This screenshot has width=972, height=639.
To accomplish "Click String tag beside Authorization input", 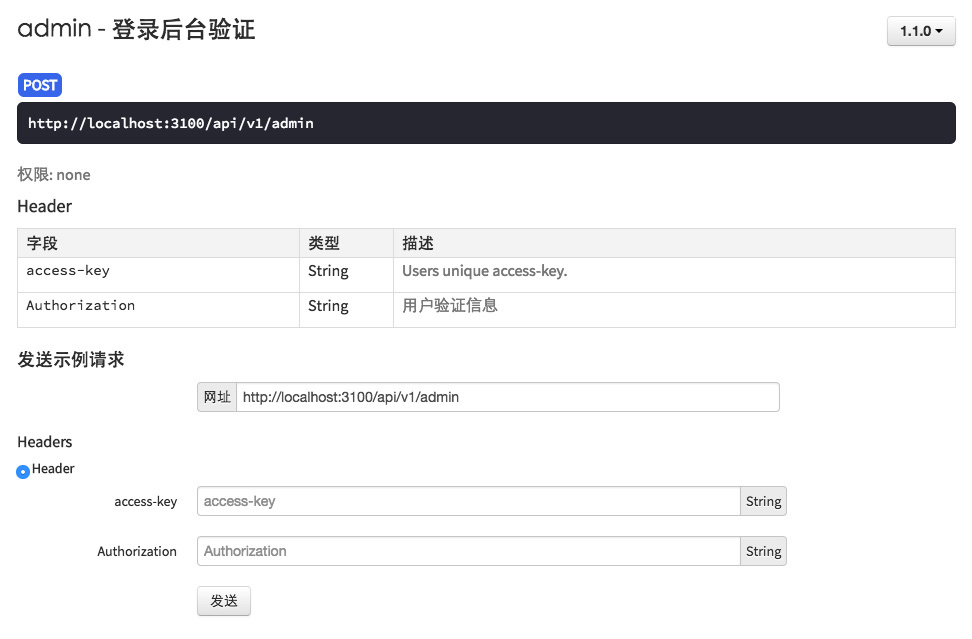I will (x=763, y=551).
